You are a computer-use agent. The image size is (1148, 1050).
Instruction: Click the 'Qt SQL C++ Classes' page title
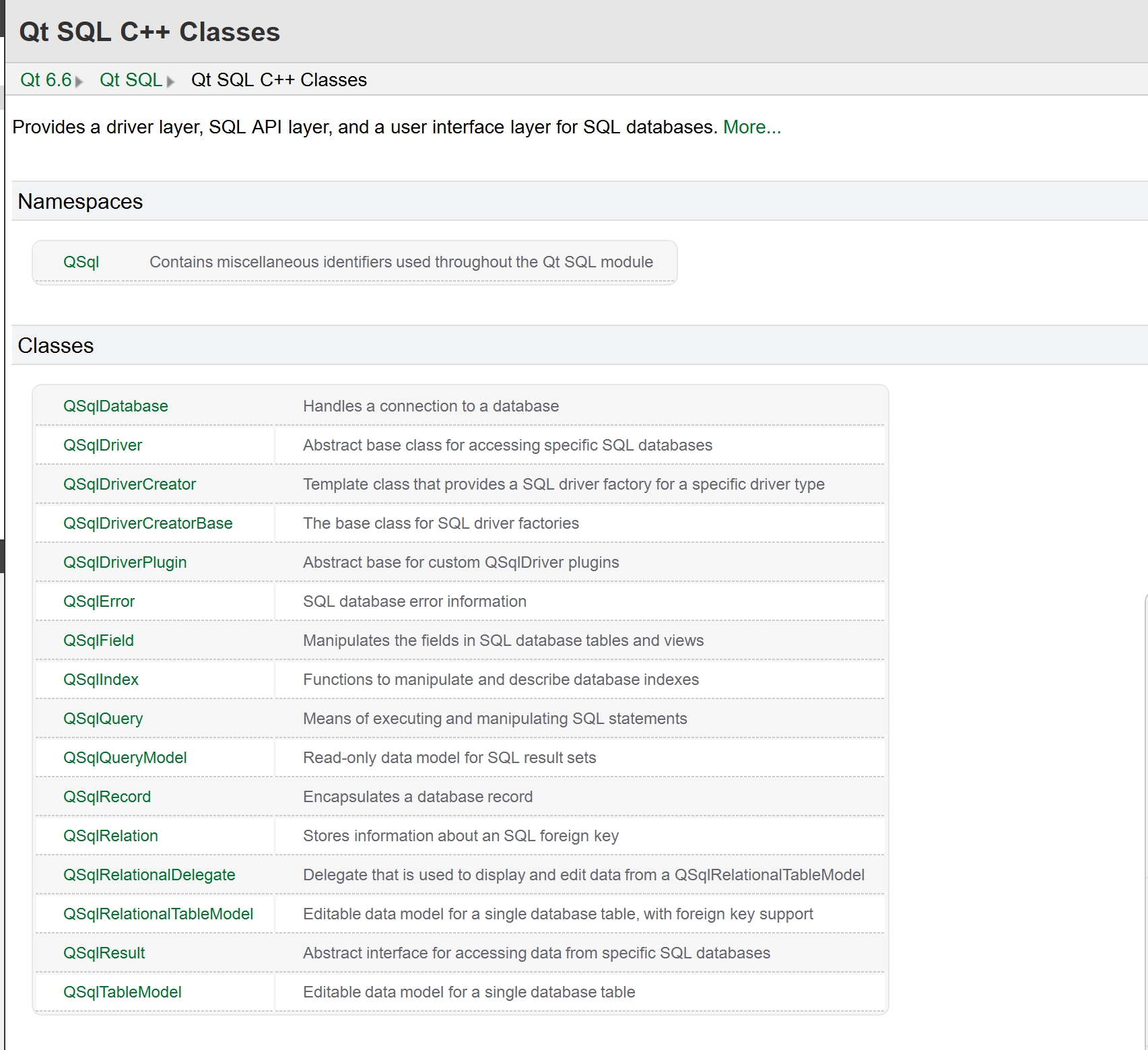(149, 32)
